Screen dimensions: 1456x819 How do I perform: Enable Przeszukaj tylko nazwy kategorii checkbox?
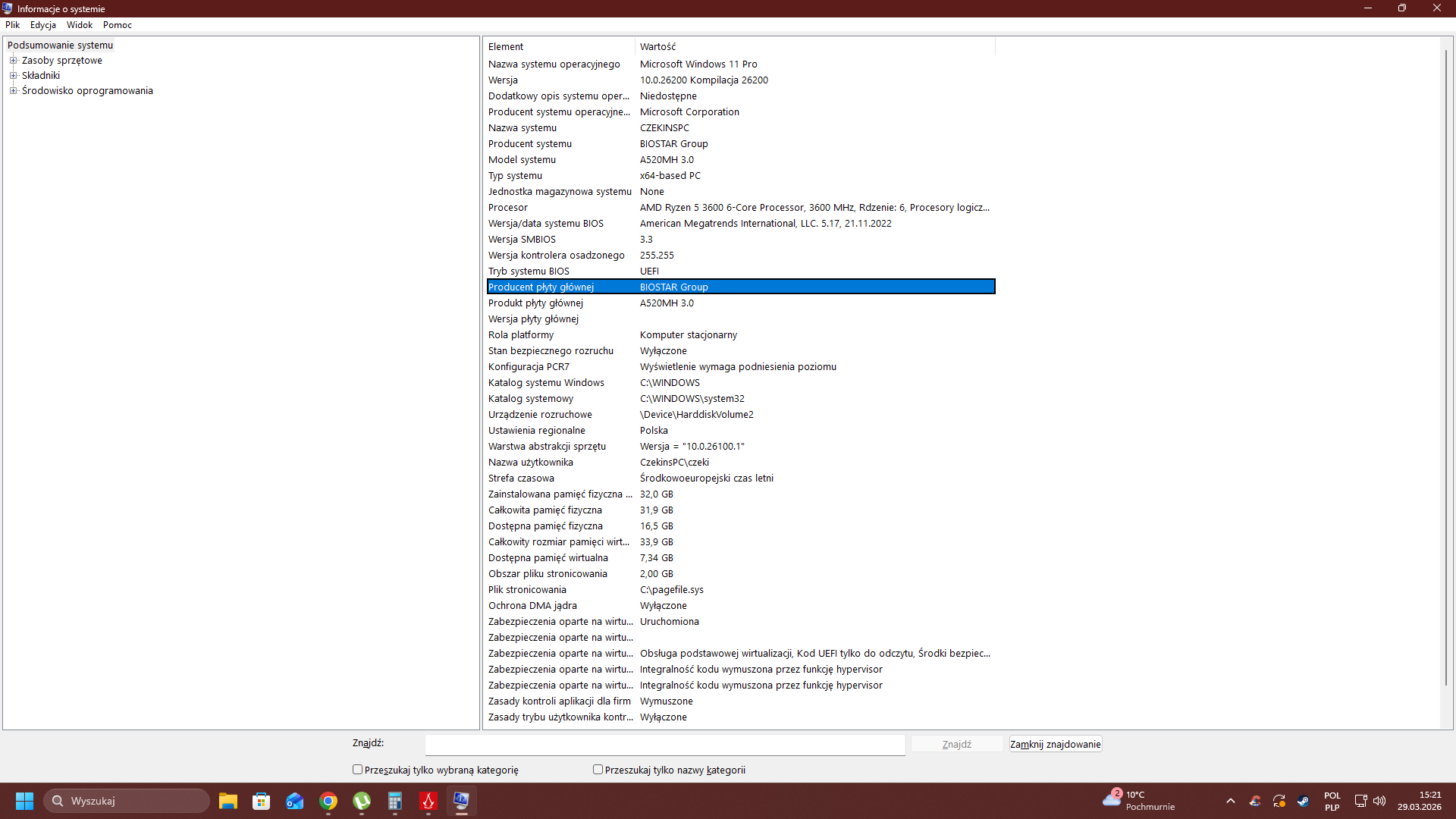pos(598,770)
